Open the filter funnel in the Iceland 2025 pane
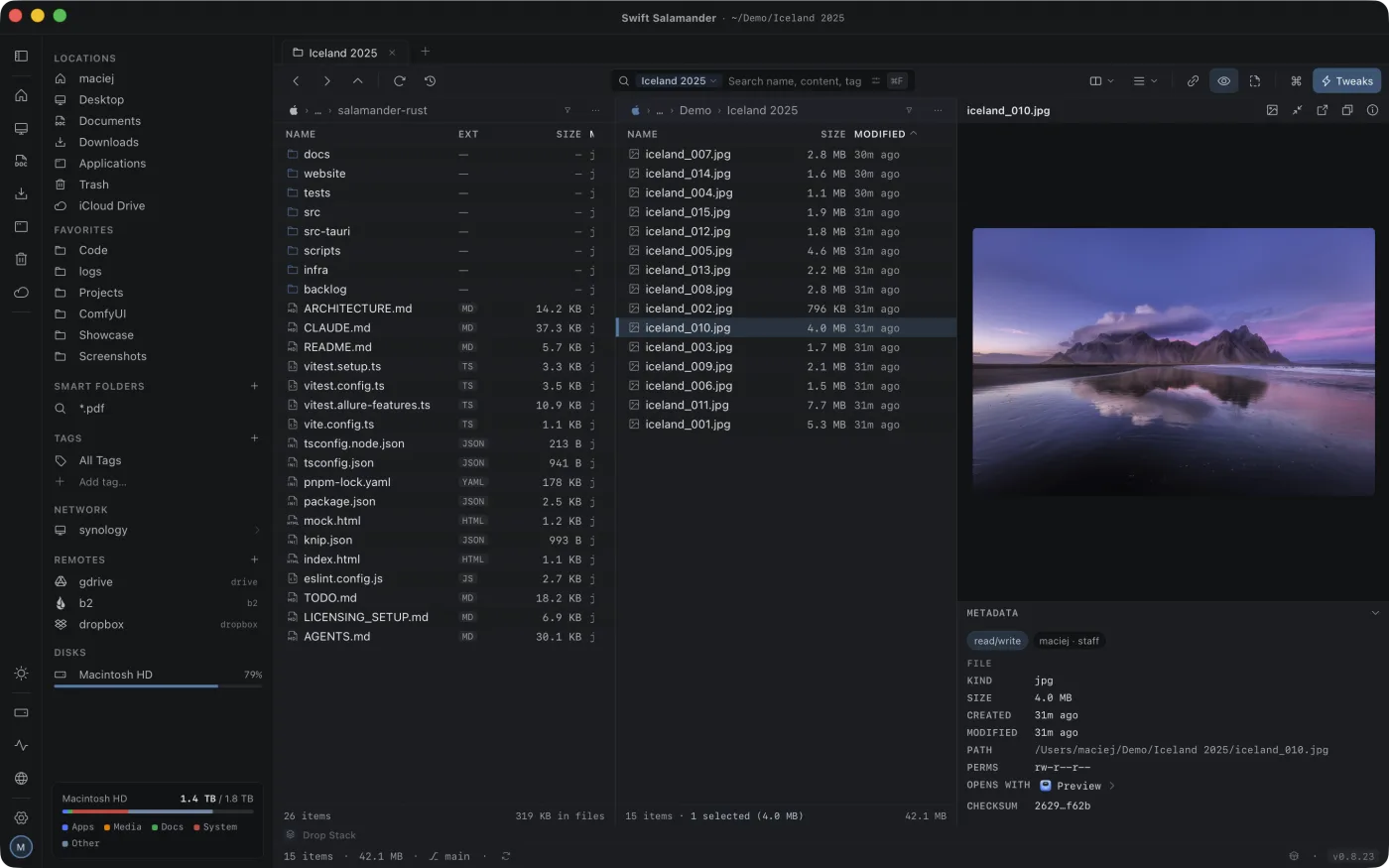This screenshot has width=1389, height=868. click(x=909, y=110)
